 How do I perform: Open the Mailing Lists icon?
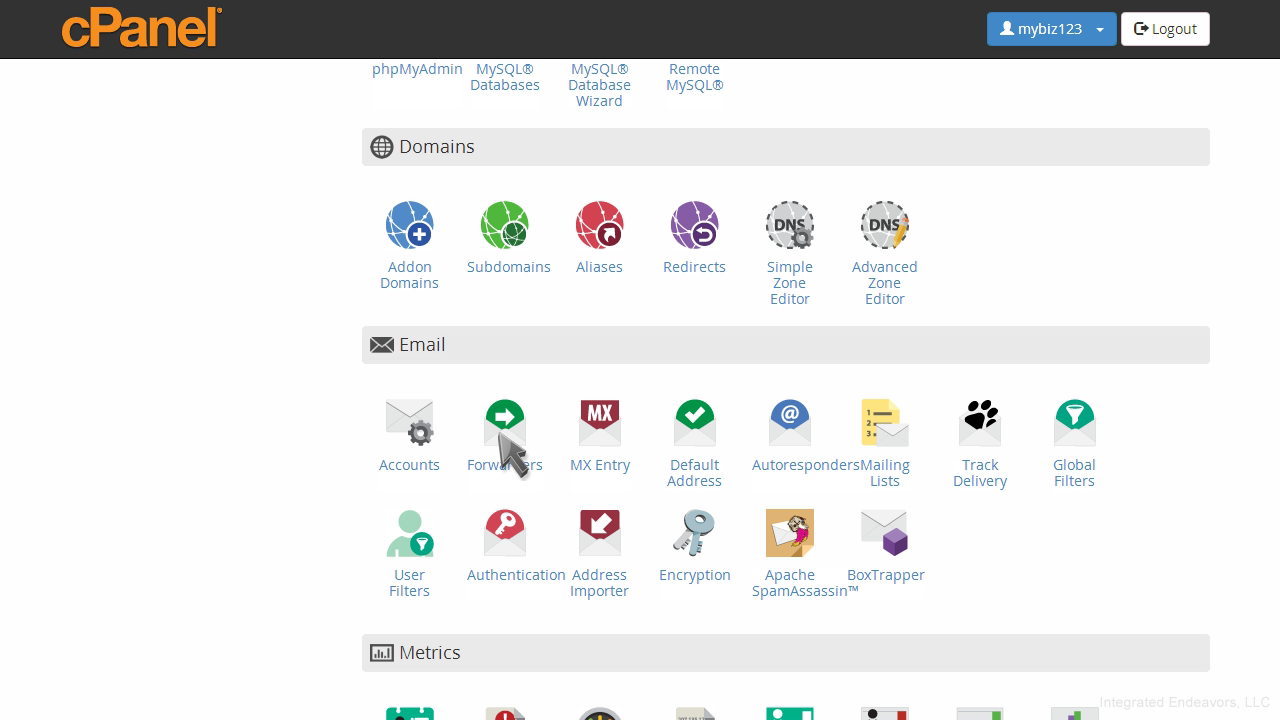[884, 423]
